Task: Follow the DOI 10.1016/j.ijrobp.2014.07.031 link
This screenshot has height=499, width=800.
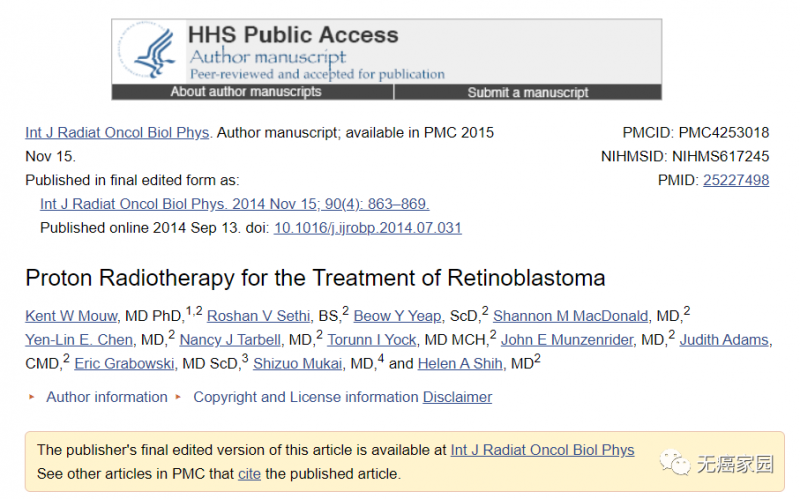Action: click(x=368, y=228)
